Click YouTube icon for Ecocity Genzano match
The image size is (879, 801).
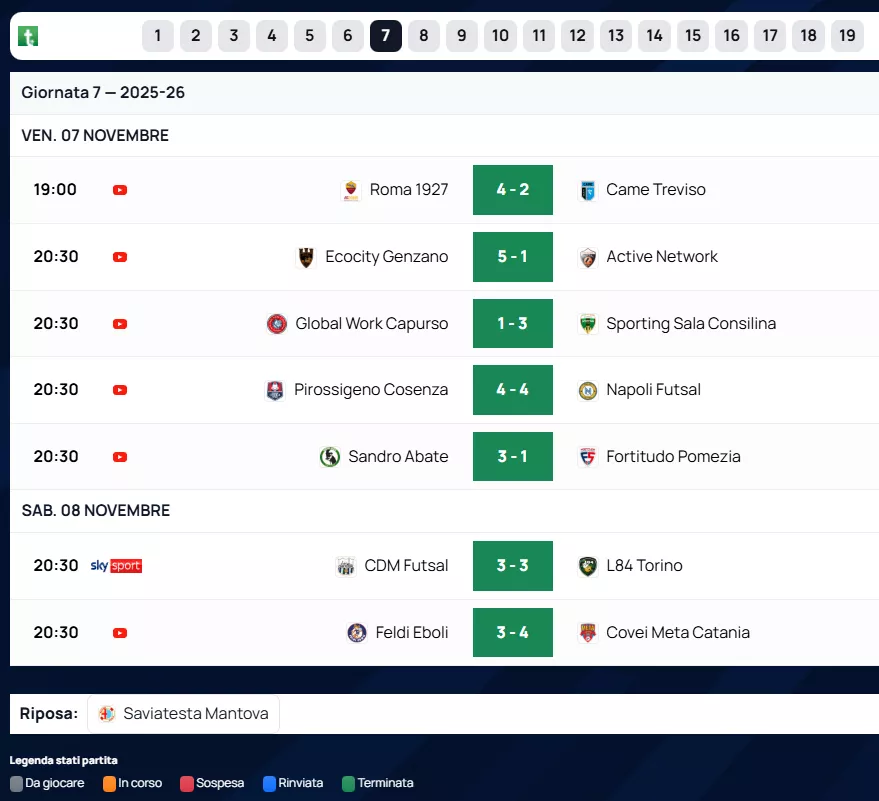coord(120,257)
